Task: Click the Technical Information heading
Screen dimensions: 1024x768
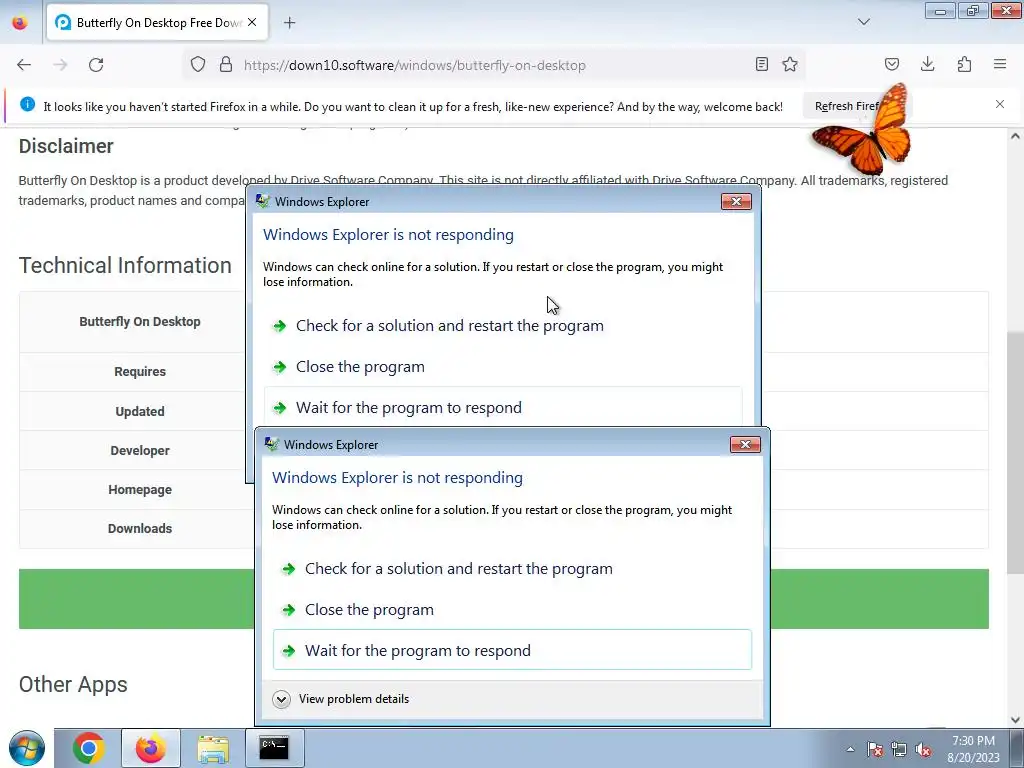Action: 125,266
